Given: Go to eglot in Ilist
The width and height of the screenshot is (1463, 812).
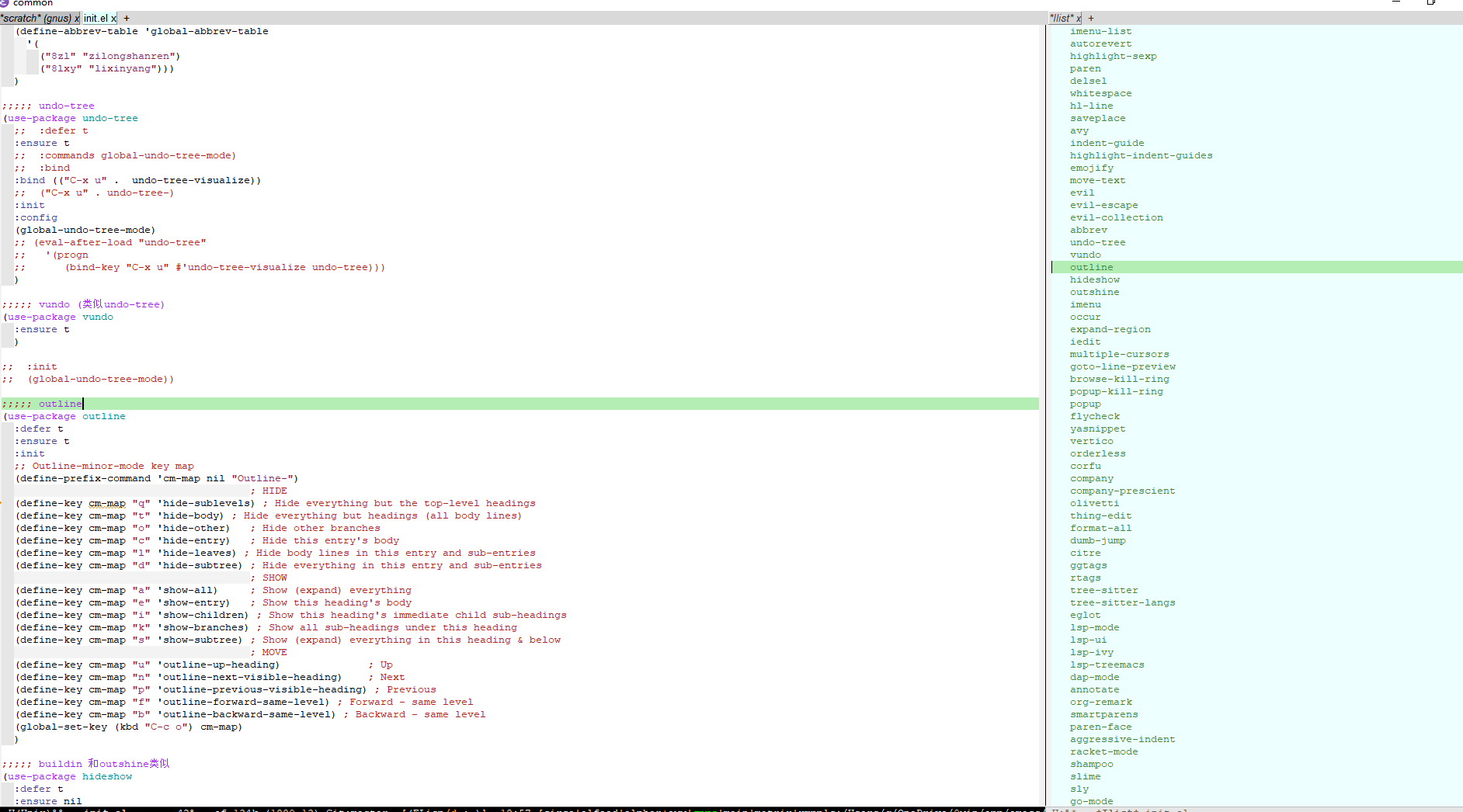Looking at the screenshot, I should coord(1085,615).
